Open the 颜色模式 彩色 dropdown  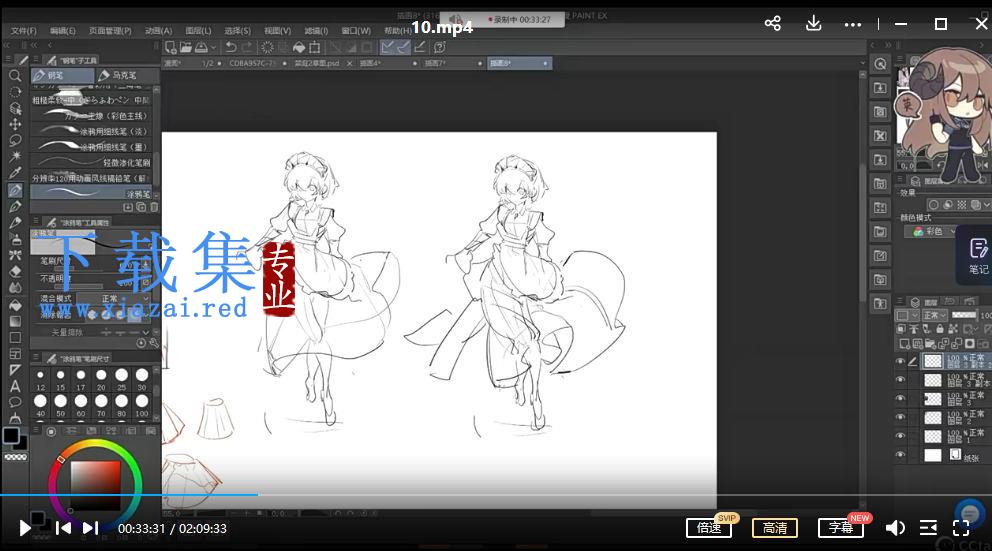pos(931,232)
